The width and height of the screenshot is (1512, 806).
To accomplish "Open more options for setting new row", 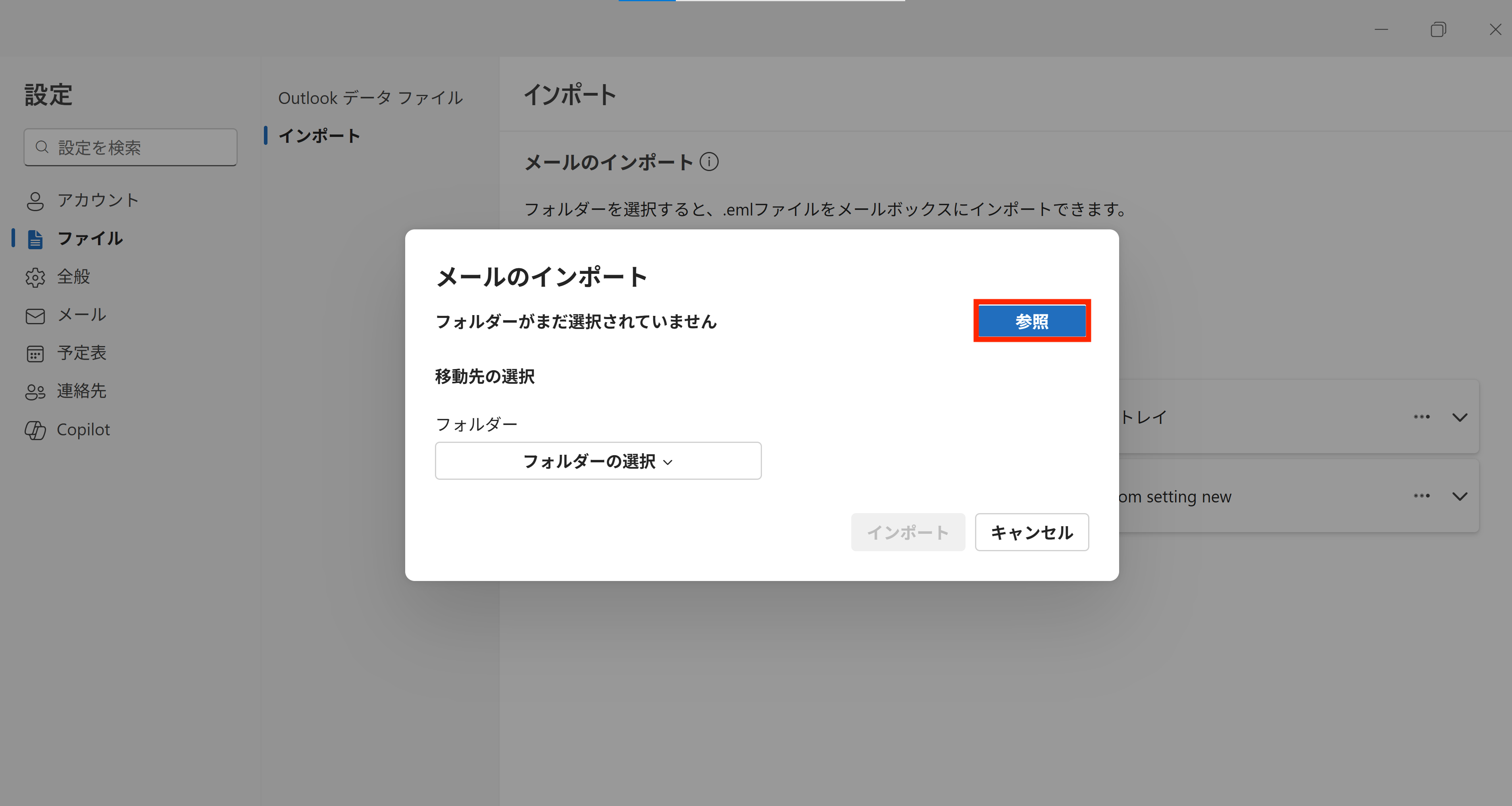I will click(1422, 496).
